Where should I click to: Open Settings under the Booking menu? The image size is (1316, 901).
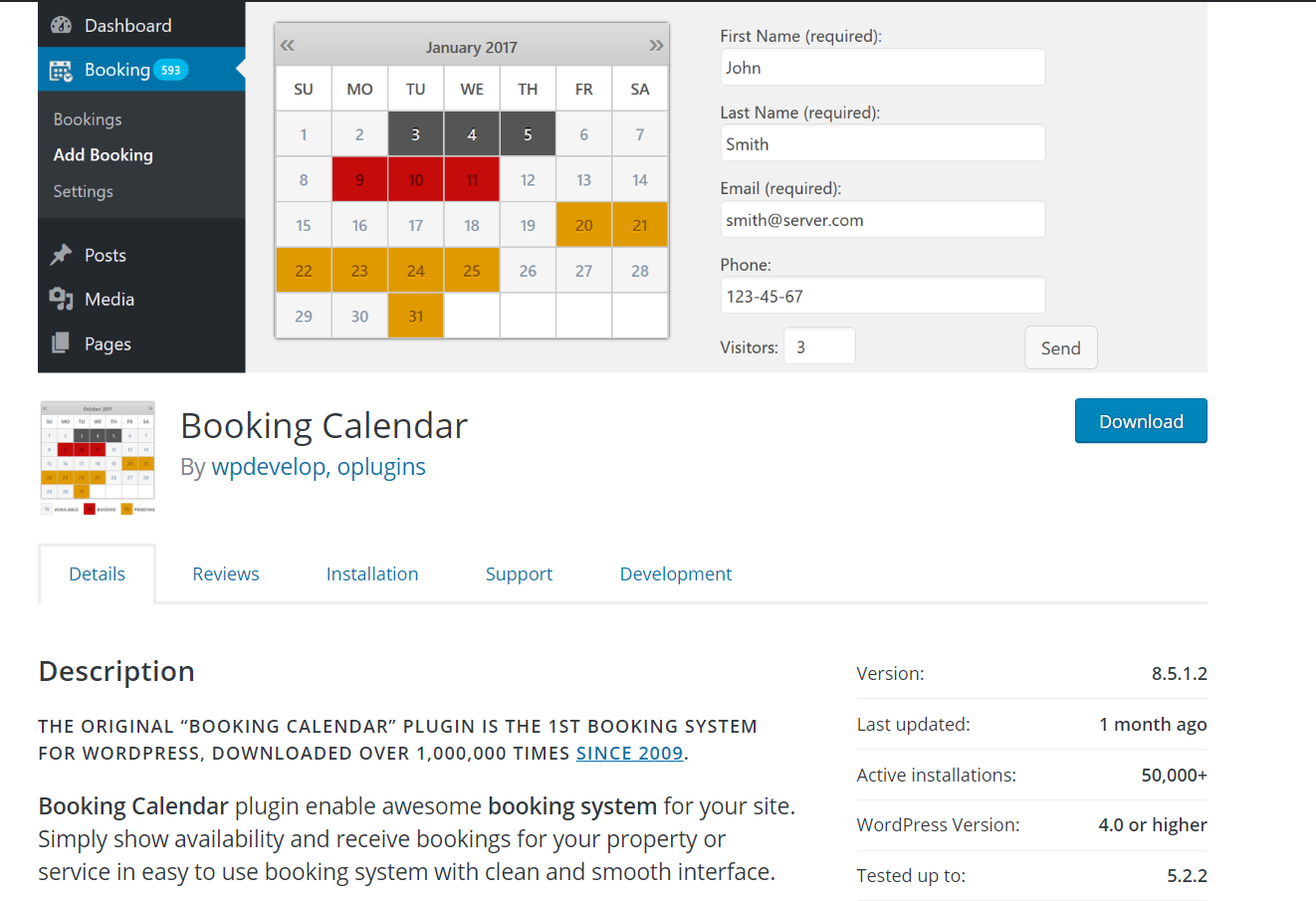(82, 191)
